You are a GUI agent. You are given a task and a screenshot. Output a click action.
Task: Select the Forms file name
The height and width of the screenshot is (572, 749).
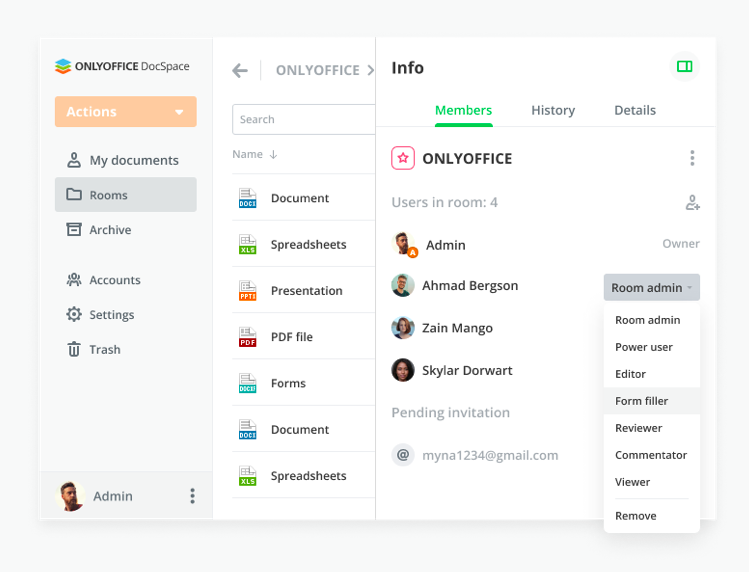click(x=288, y=383)
